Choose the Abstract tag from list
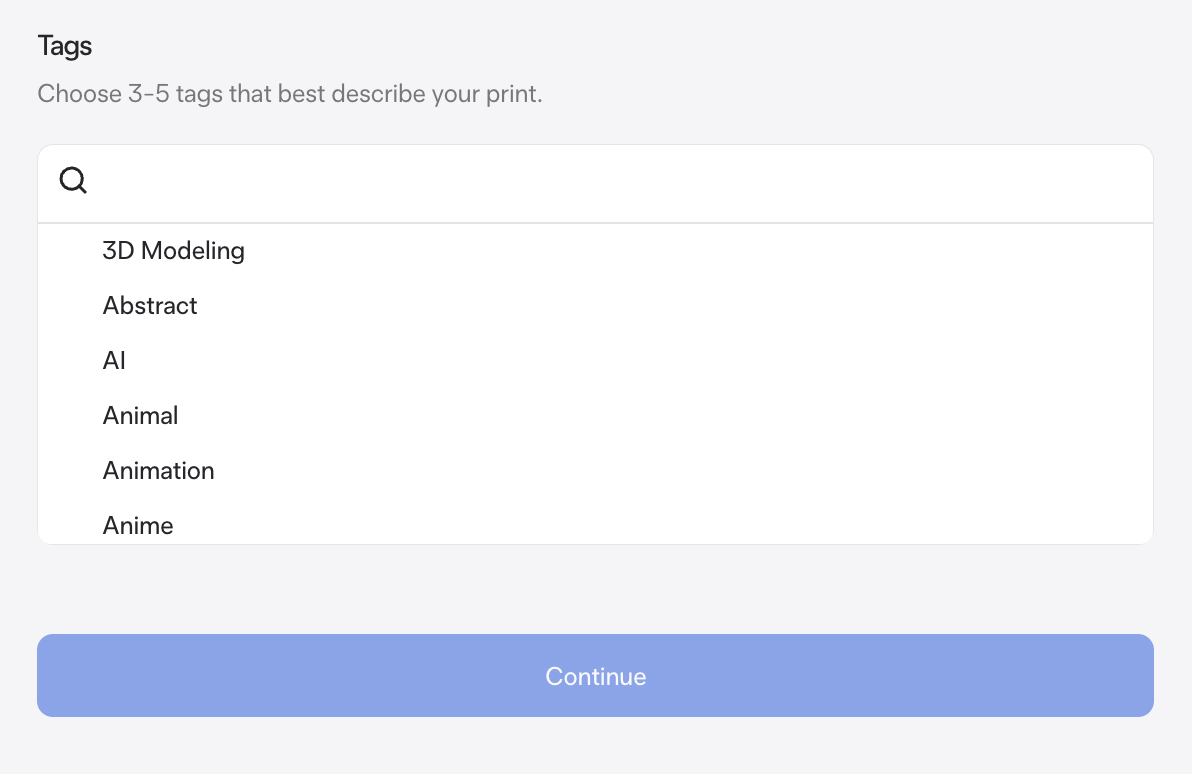Image resolution: width=1192 pixels, height=774 pixels. point(595,306)
